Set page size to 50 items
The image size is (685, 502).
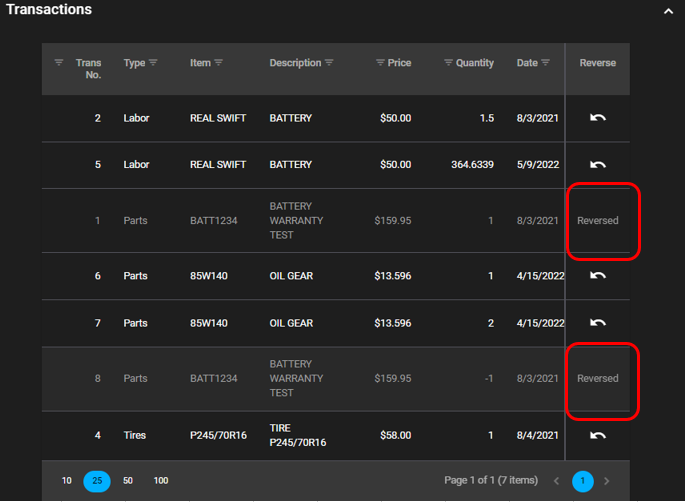pyautogui.click(x=128, y=481)
